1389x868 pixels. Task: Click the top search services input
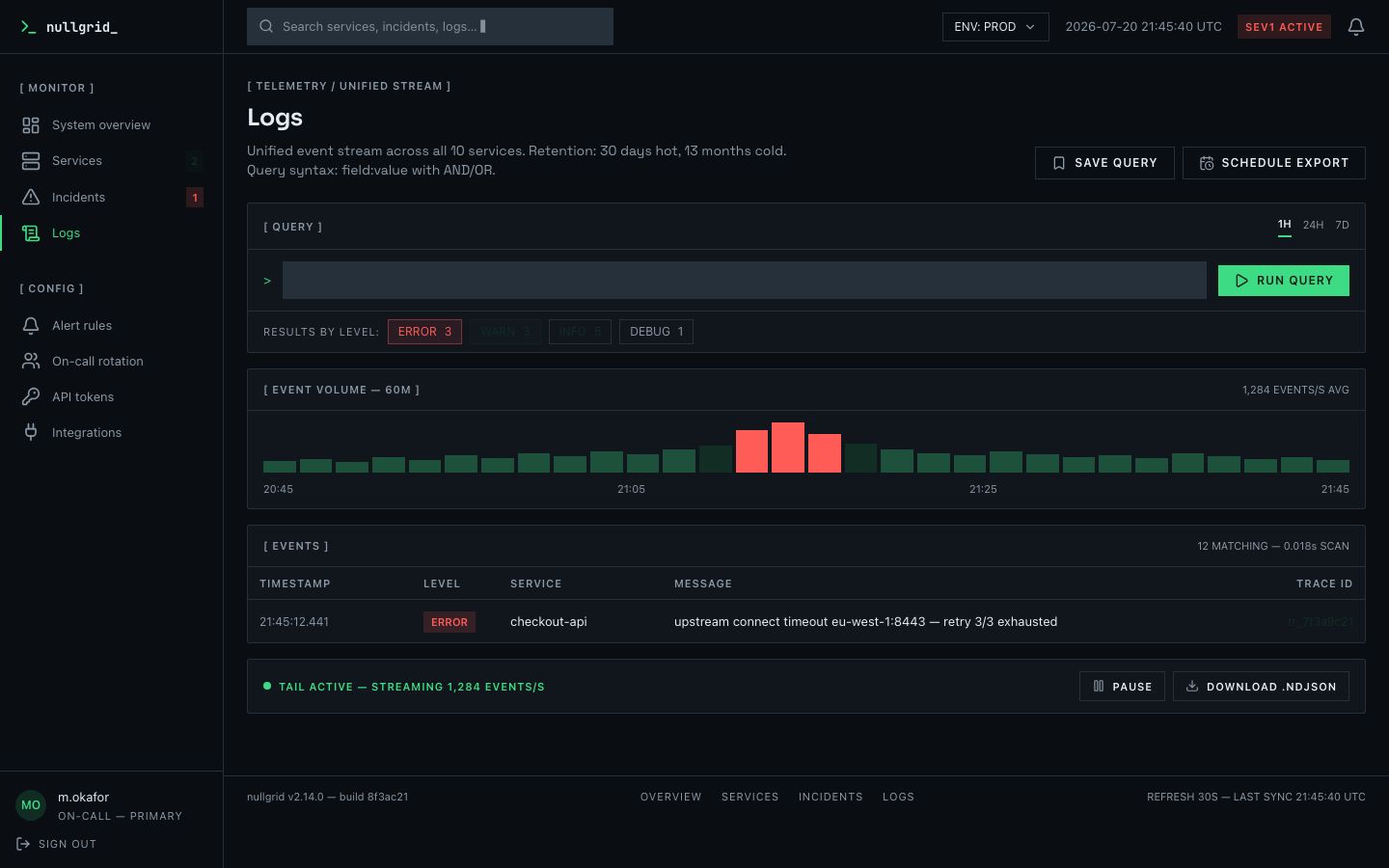pos(430,27)
